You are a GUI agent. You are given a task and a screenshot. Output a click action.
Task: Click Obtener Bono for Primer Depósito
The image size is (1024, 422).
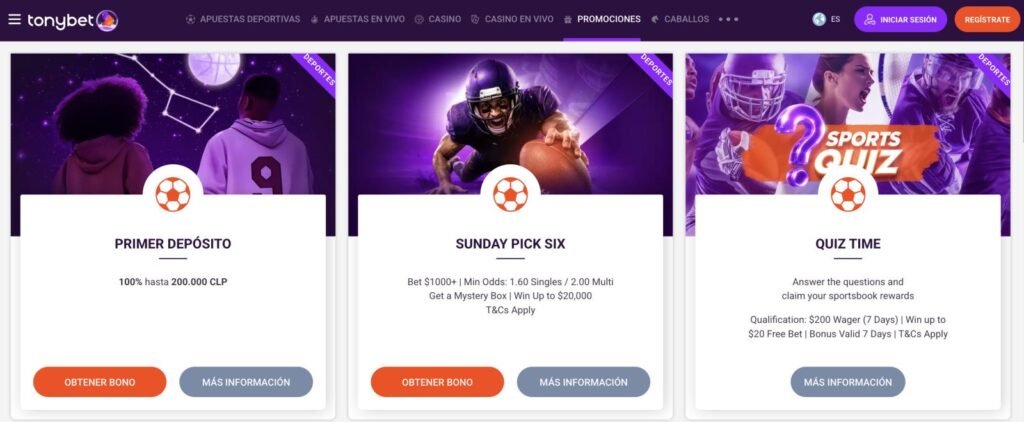100,382
